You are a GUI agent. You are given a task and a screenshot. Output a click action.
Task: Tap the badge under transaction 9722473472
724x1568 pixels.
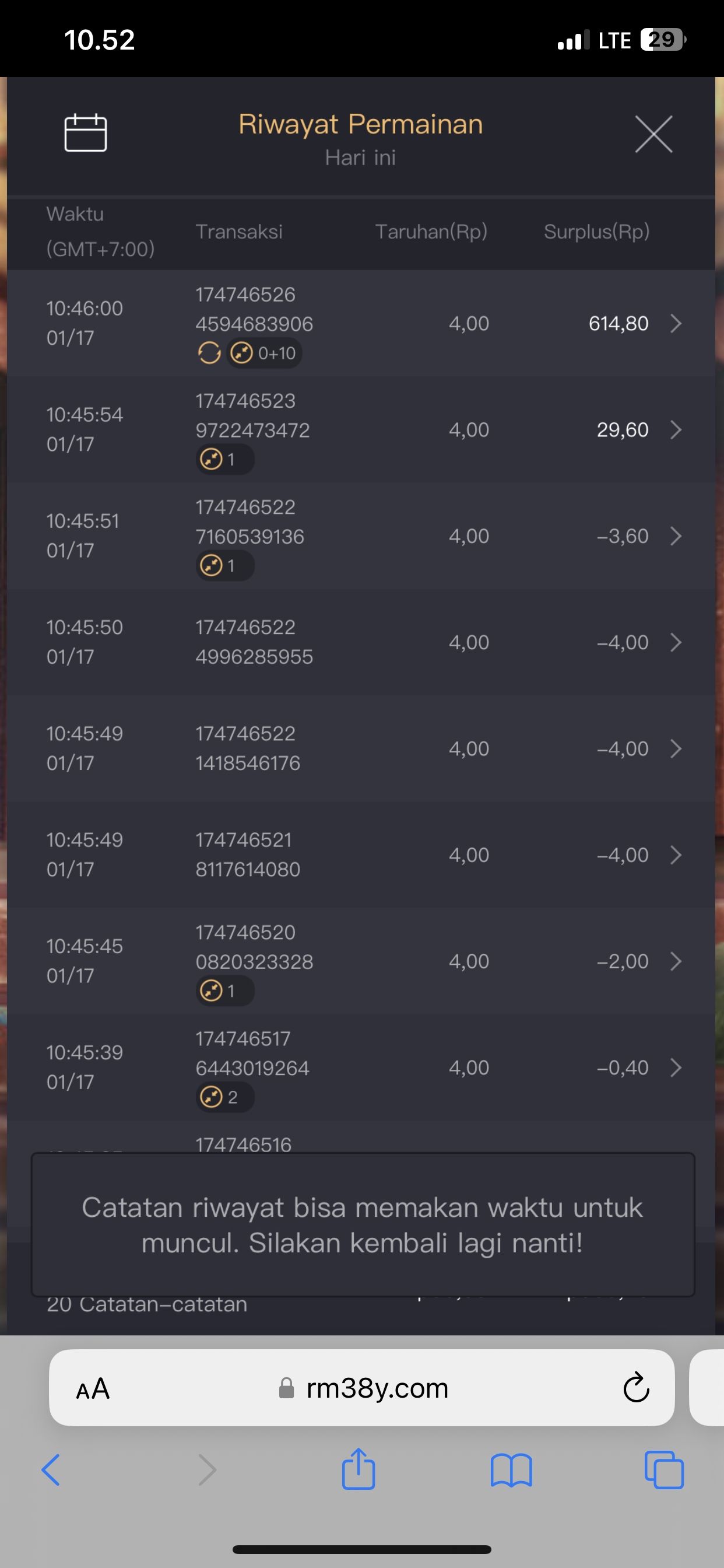[224, 460]
